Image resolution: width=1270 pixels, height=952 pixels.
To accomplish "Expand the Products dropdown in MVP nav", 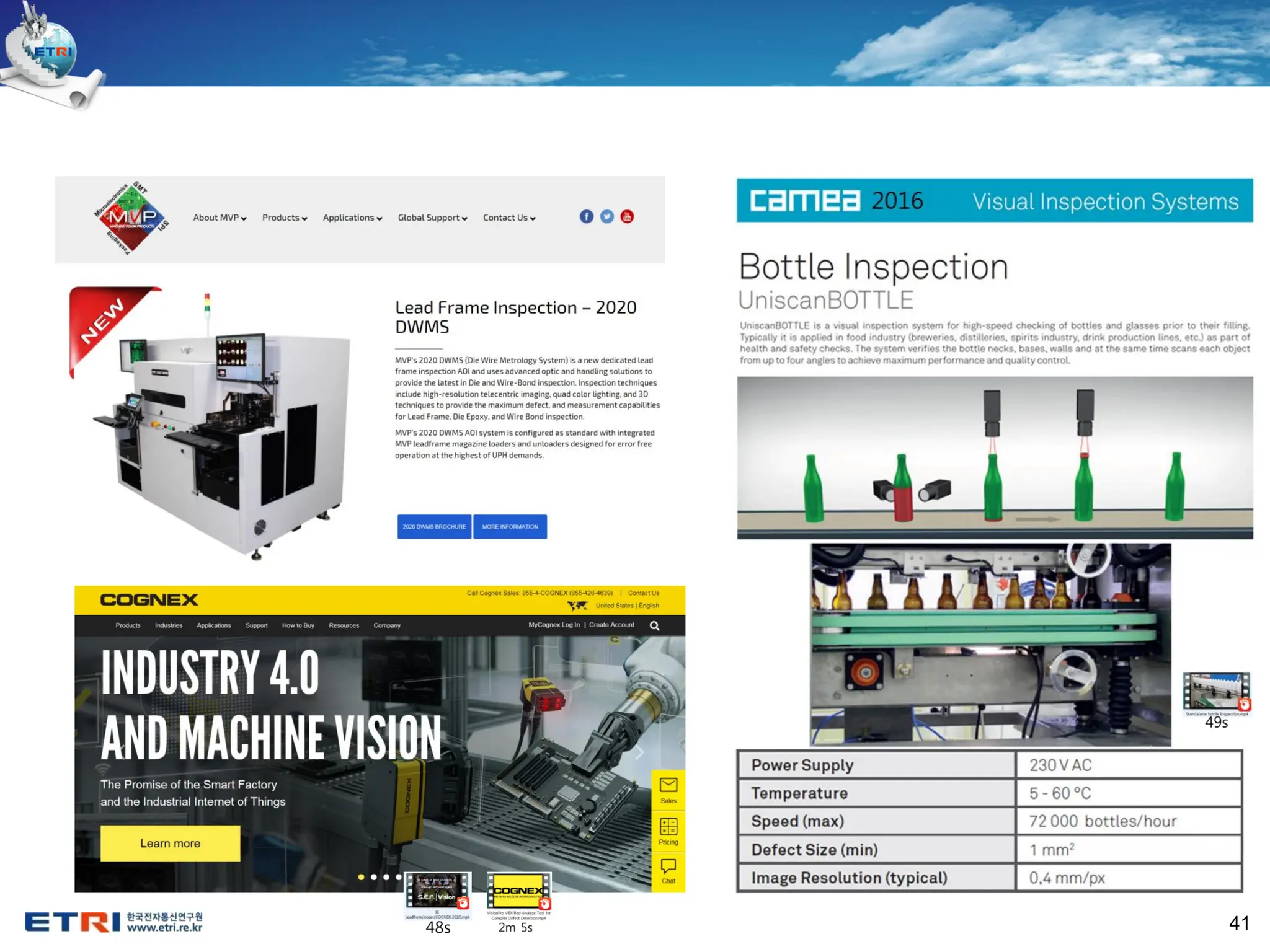I will [x=285, y=218].
